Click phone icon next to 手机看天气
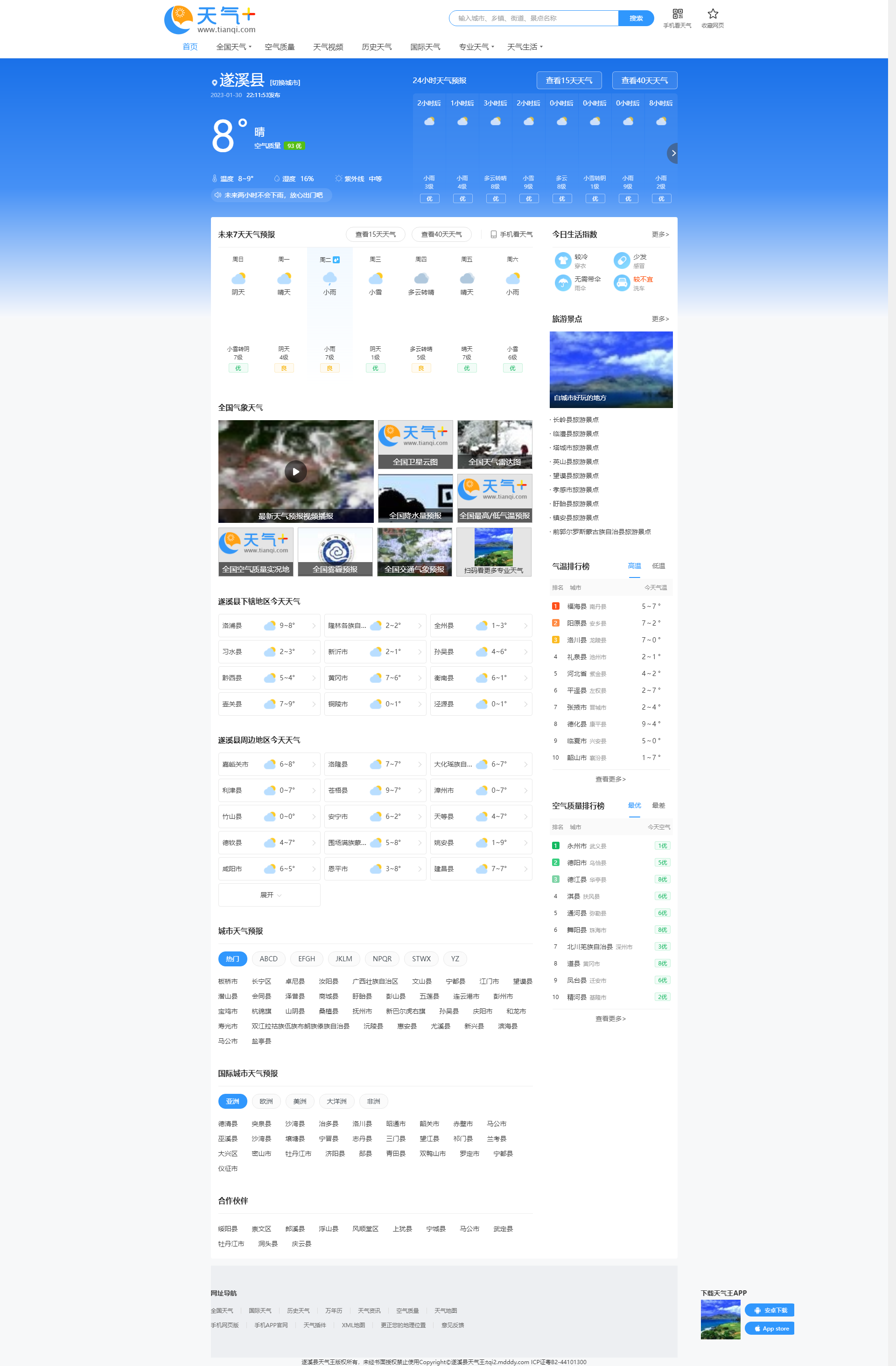896x1366 pixels. coord(493,234)
